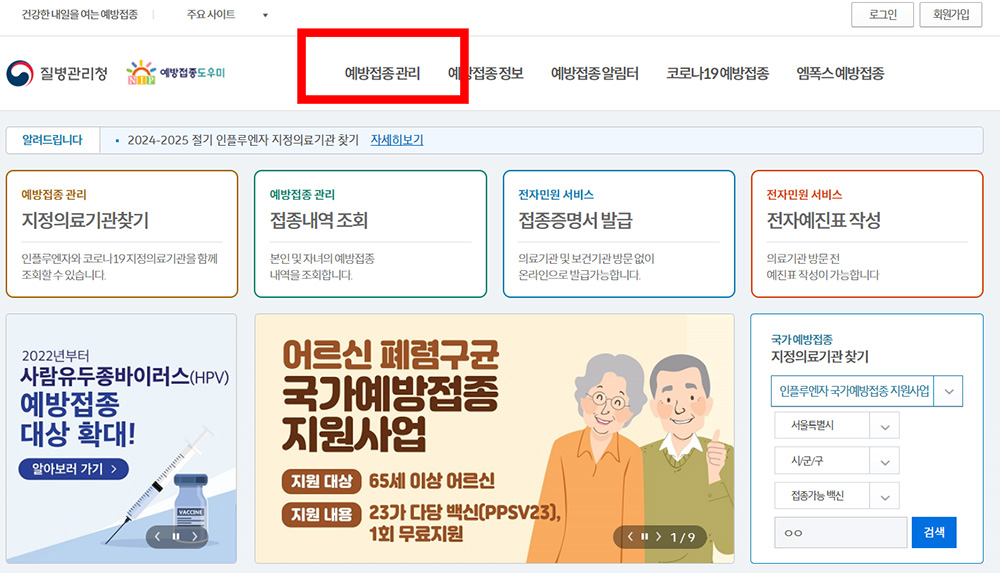Pause the HPV banner slideshow

[176, 537]
